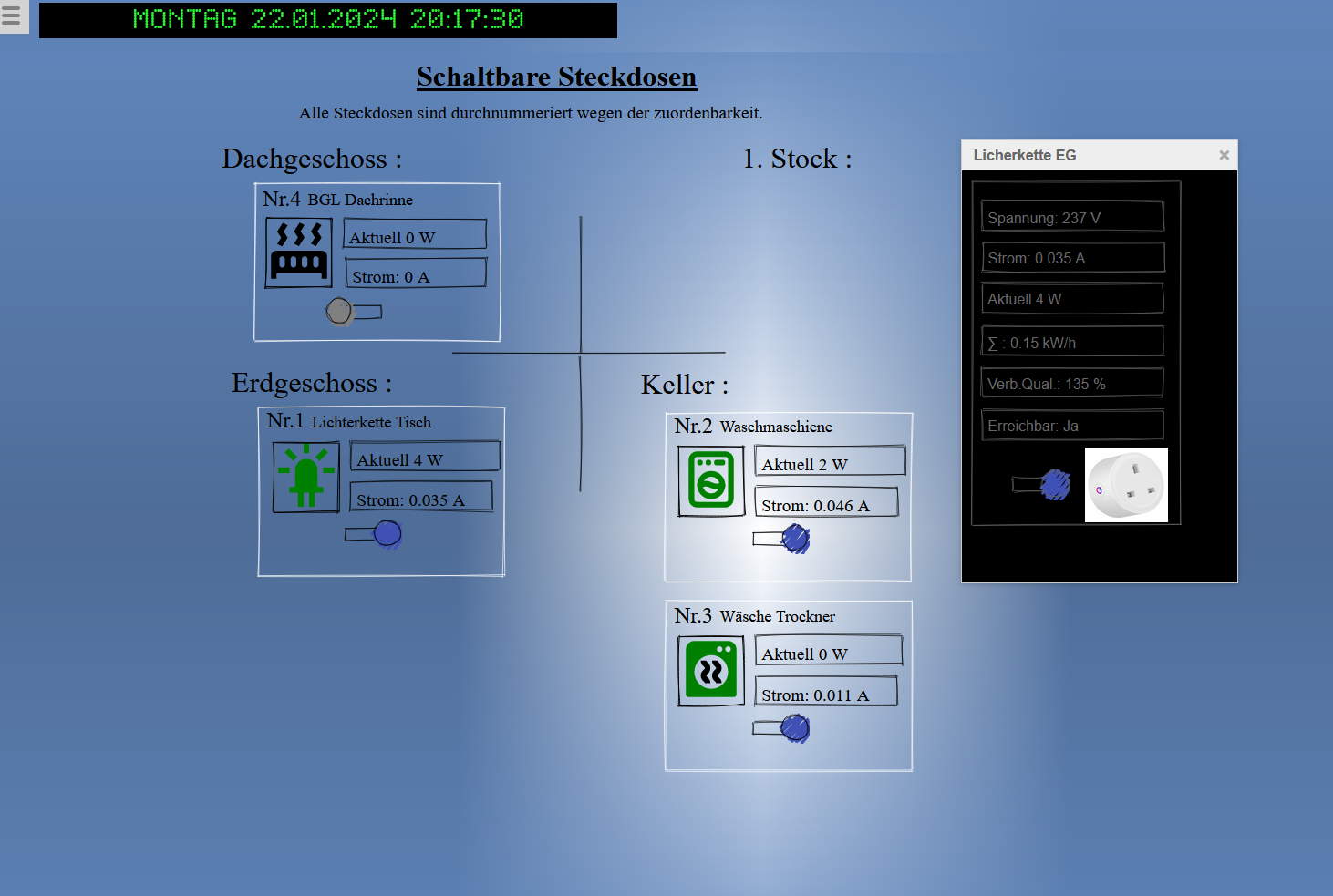The height and width of the screenshot is (896, 1333).
Task: Click the Erreichbar: Ja status field
Action: [1072, 426]
